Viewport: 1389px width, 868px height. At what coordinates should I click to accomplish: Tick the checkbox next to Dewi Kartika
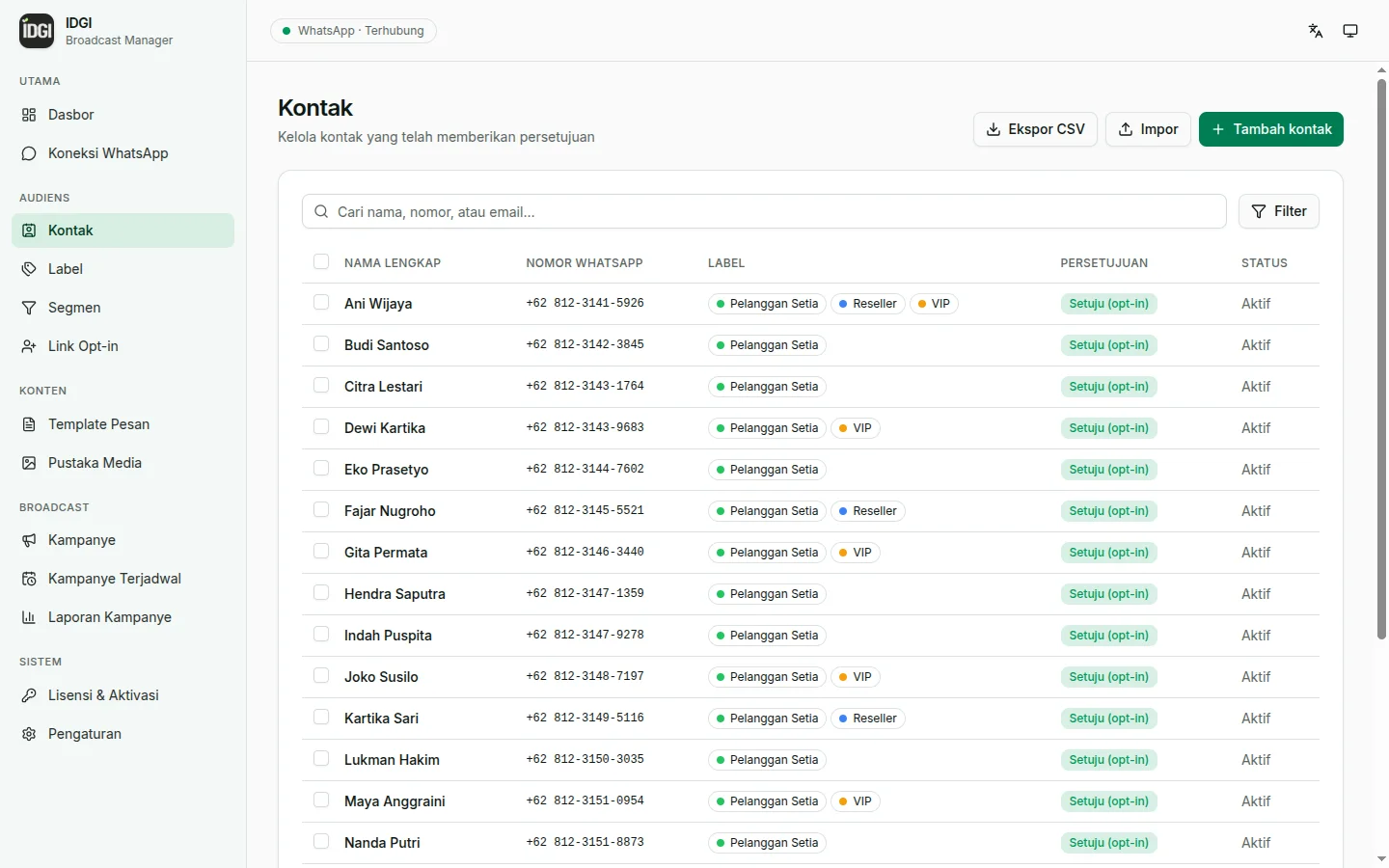[x=321, y=427]
